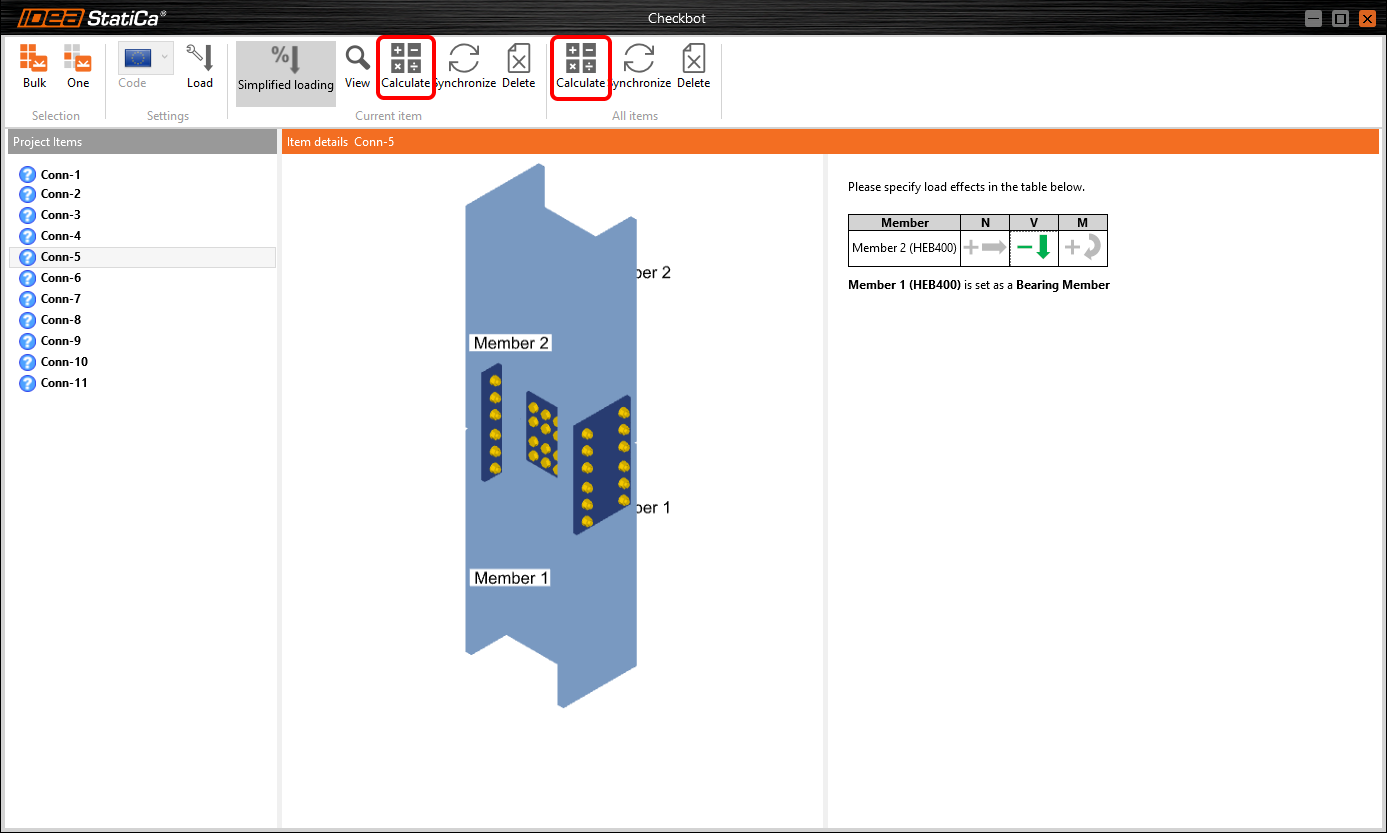Select Conn-8 in Project Items
This screenshot has width=1387, height=833.
click(x=60, y=320)
